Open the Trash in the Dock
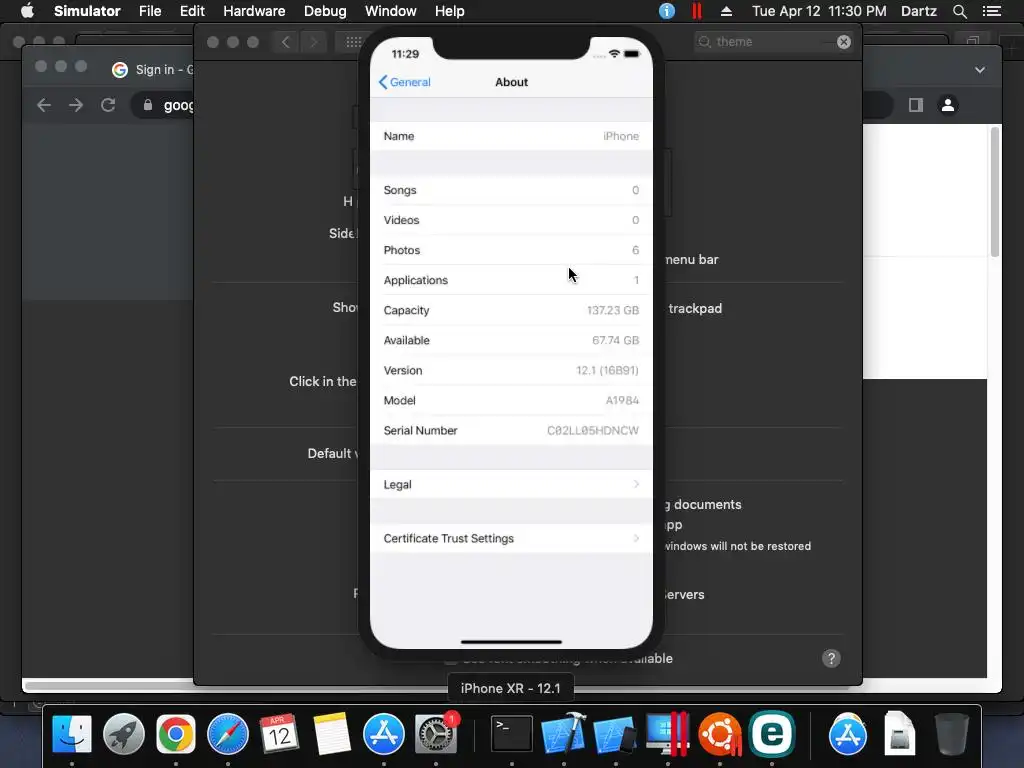 click(952, 733)
